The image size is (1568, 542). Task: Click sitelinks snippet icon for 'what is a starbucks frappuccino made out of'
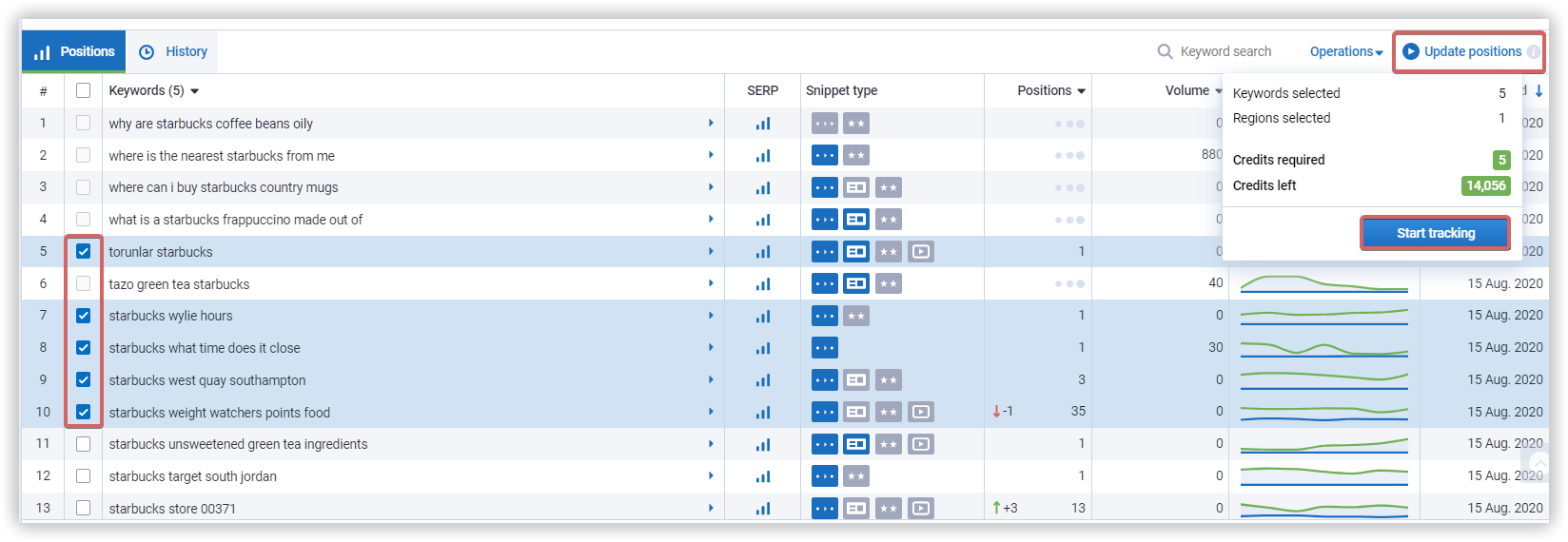(x=856, y=220)
